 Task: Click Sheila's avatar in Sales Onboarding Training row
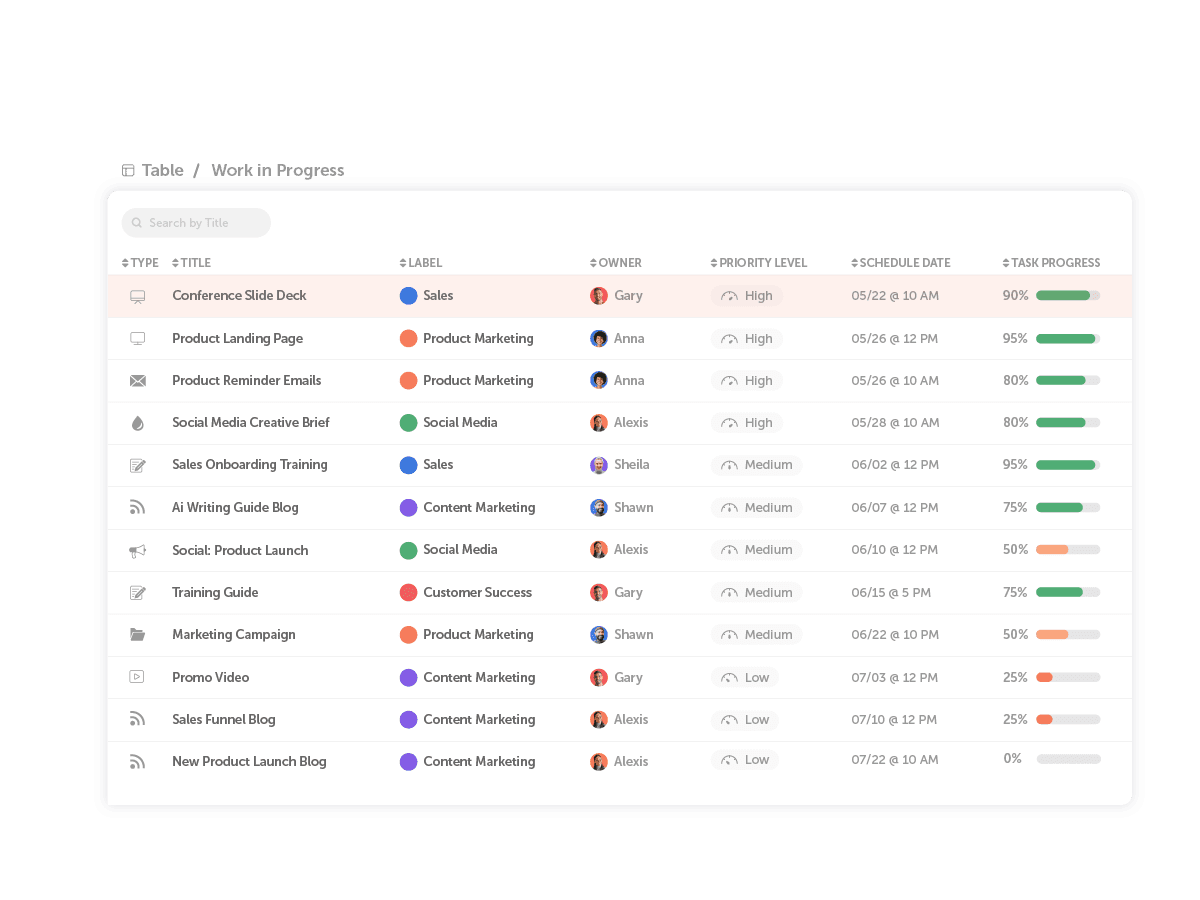point(599,465)
